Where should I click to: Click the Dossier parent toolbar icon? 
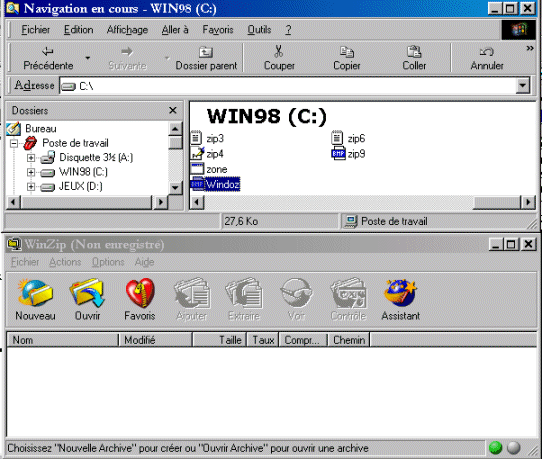click(x=206, y=52)
